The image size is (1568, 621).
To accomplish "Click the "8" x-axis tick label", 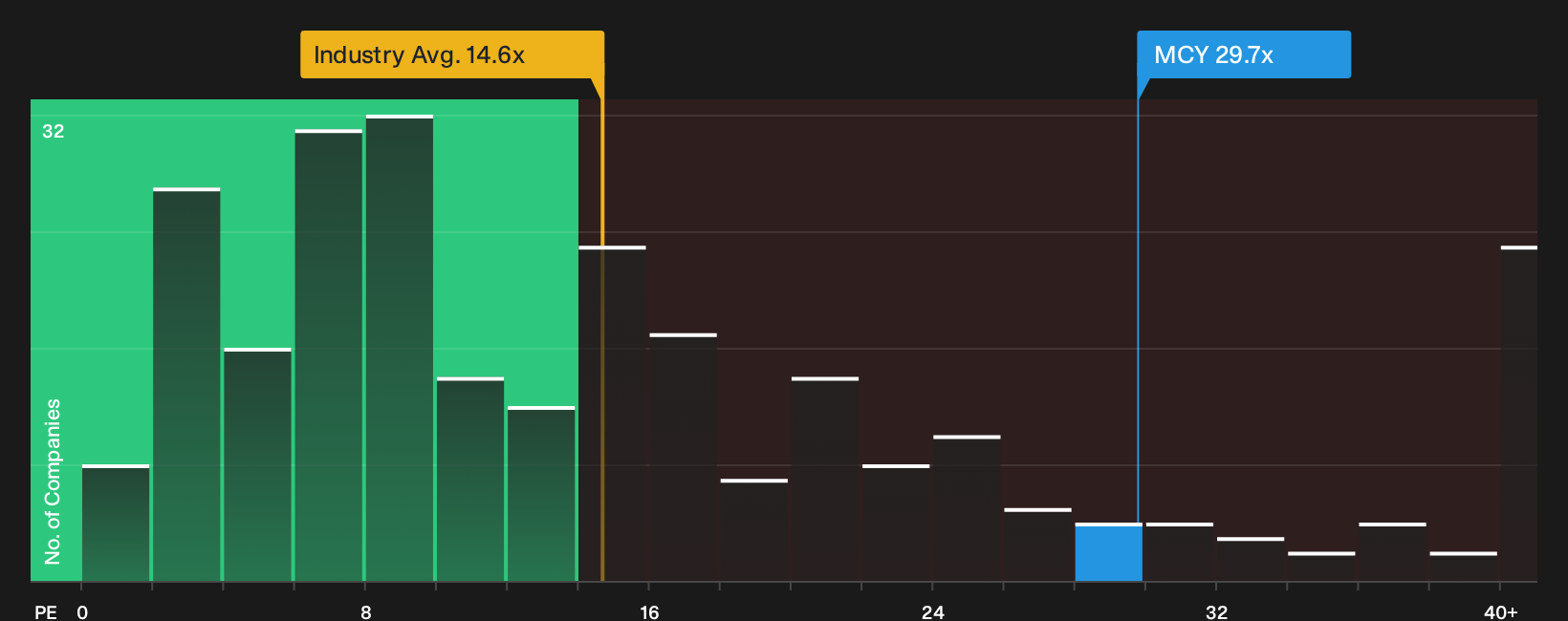I will click(x=366, y=611).
